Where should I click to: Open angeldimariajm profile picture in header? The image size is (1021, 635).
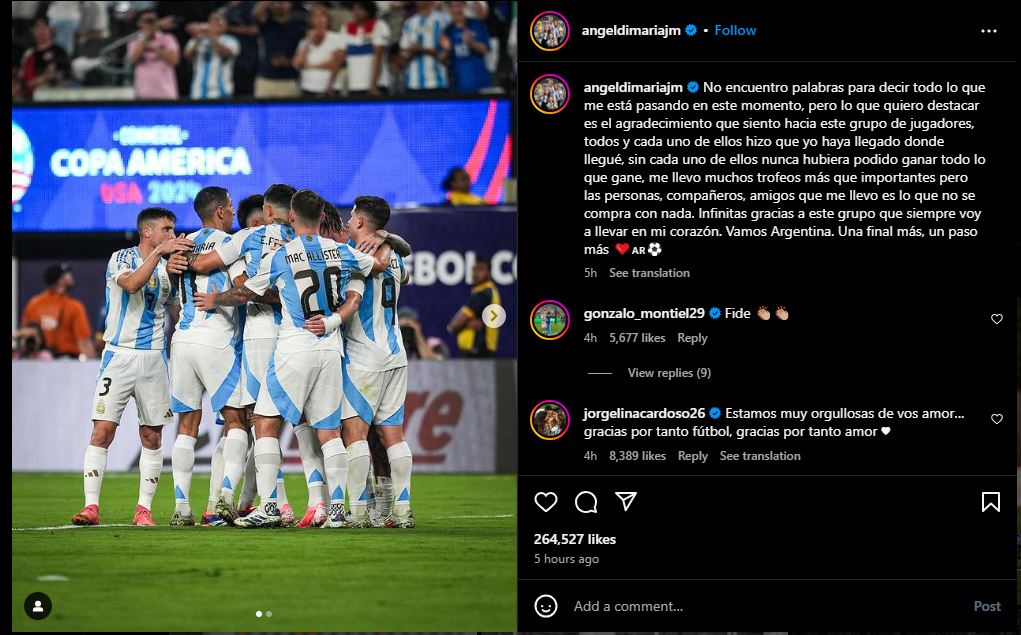click(x=550, y=31)
